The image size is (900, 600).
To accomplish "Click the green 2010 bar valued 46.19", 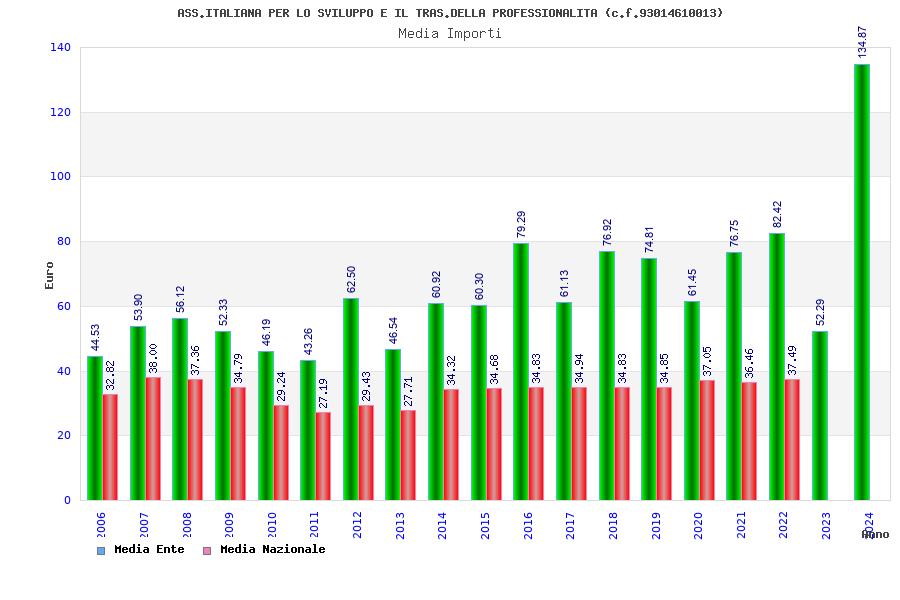I will click(x=265, y=425).
